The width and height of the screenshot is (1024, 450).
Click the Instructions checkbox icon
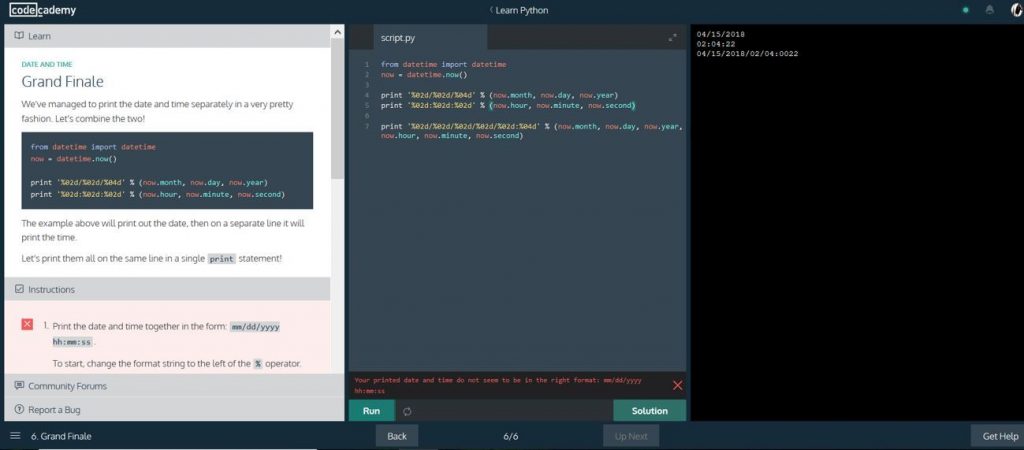coord(19,289)
